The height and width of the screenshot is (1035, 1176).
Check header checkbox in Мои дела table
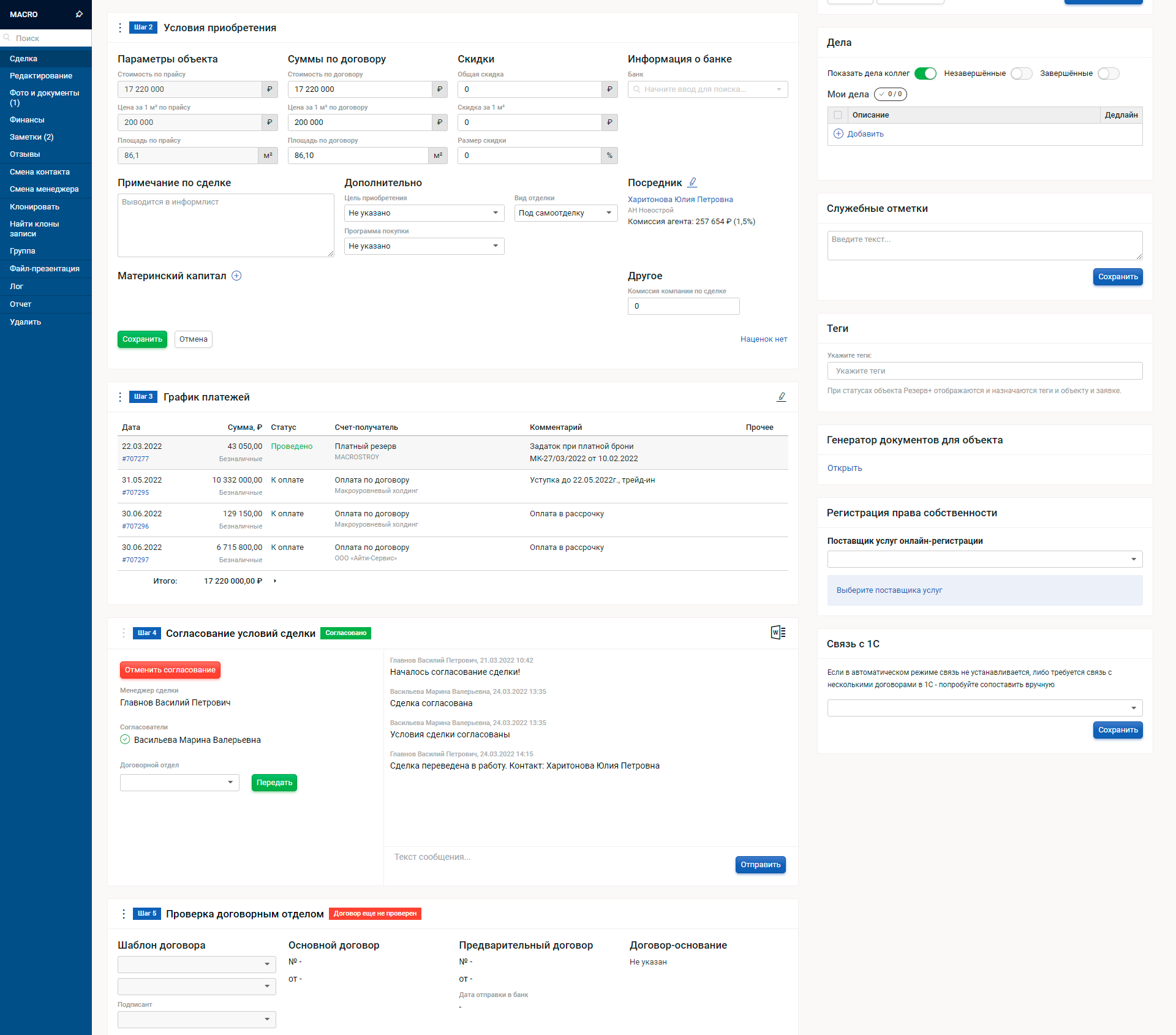838,115
